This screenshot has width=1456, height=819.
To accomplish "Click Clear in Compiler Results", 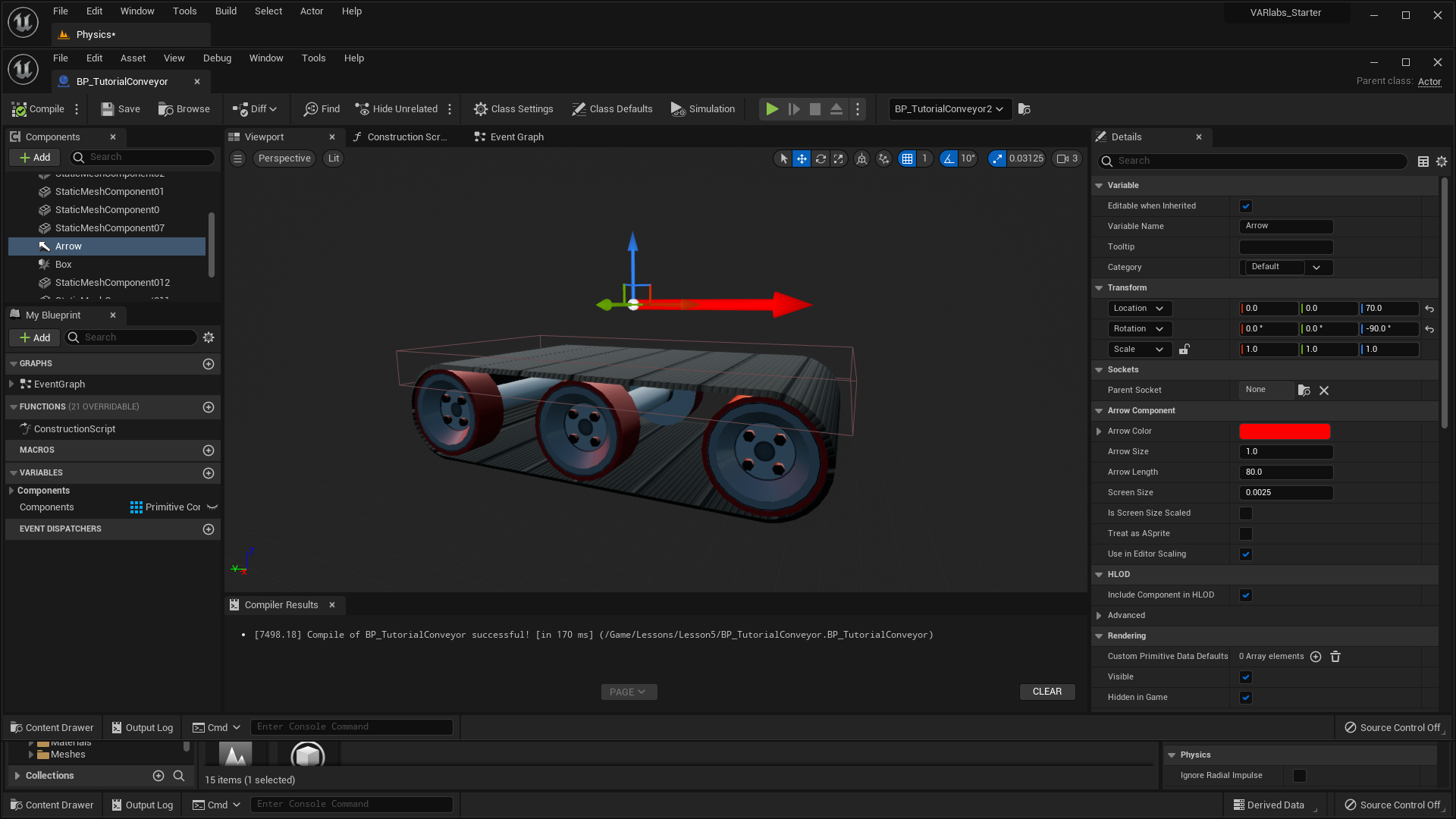I will pos(1047,691).
